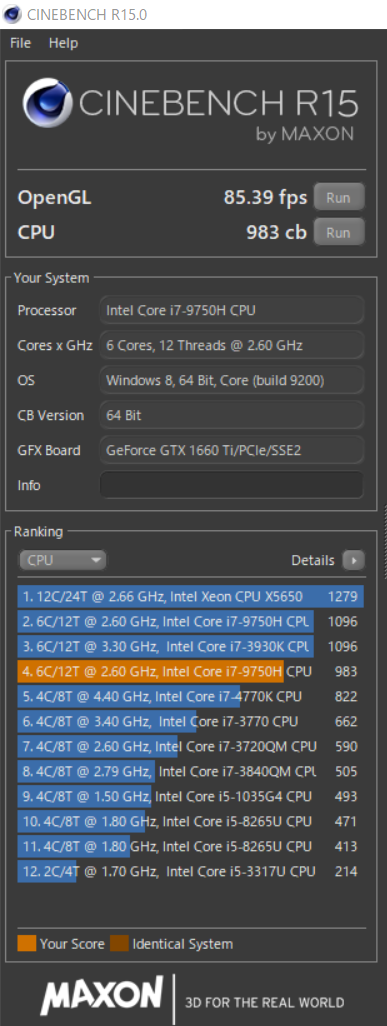Select the Xeon X5650 ranking entry
387x1026 pixels.
pos(190,596)
